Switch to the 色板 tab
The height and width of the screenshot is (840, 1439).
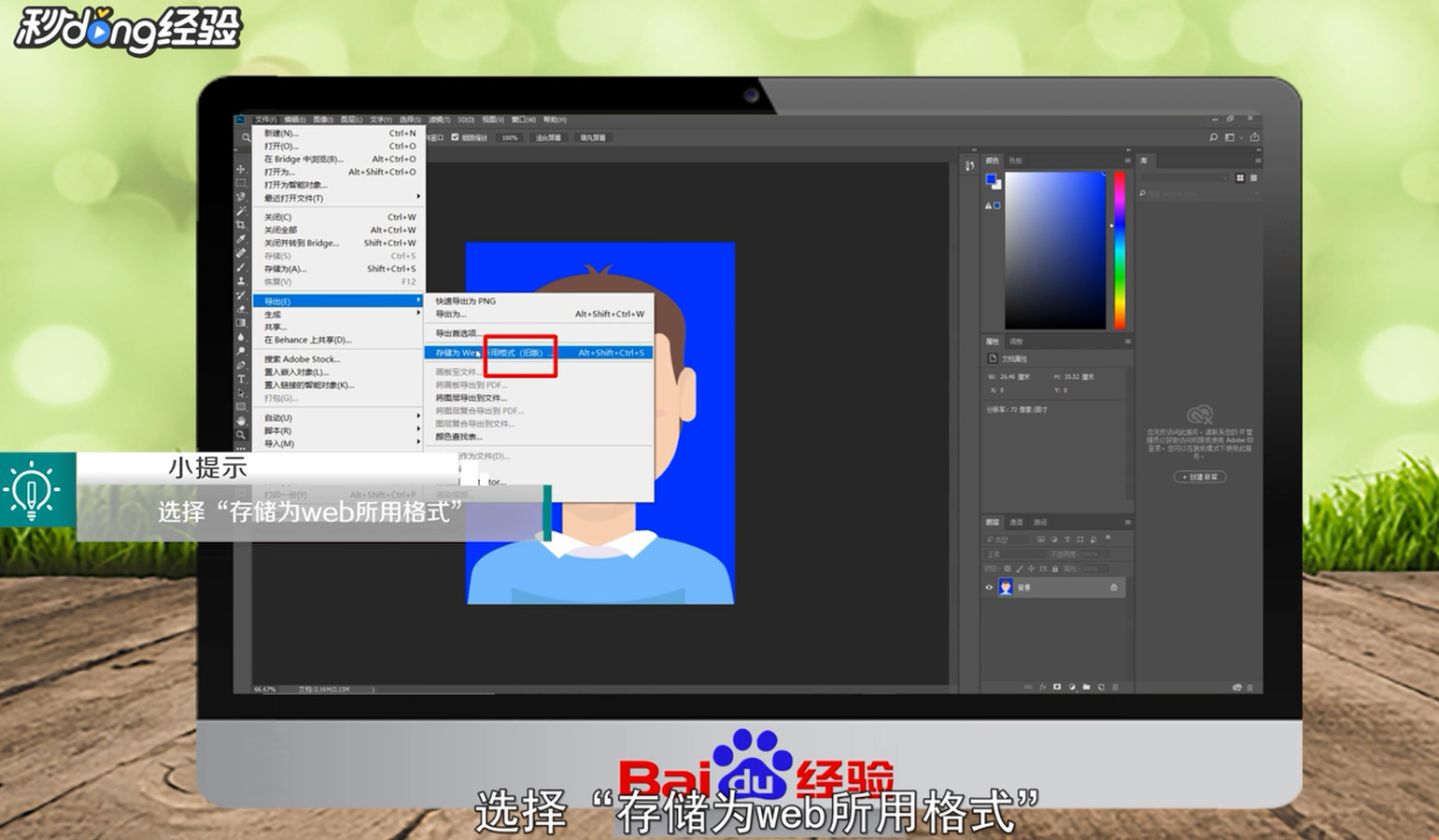click(1015, 161)
